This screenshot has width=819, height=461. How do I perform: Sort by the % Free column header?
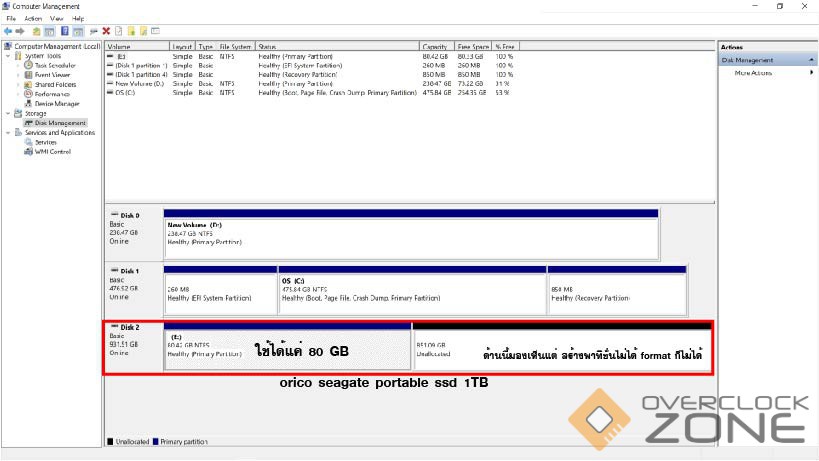coord(505,46)
